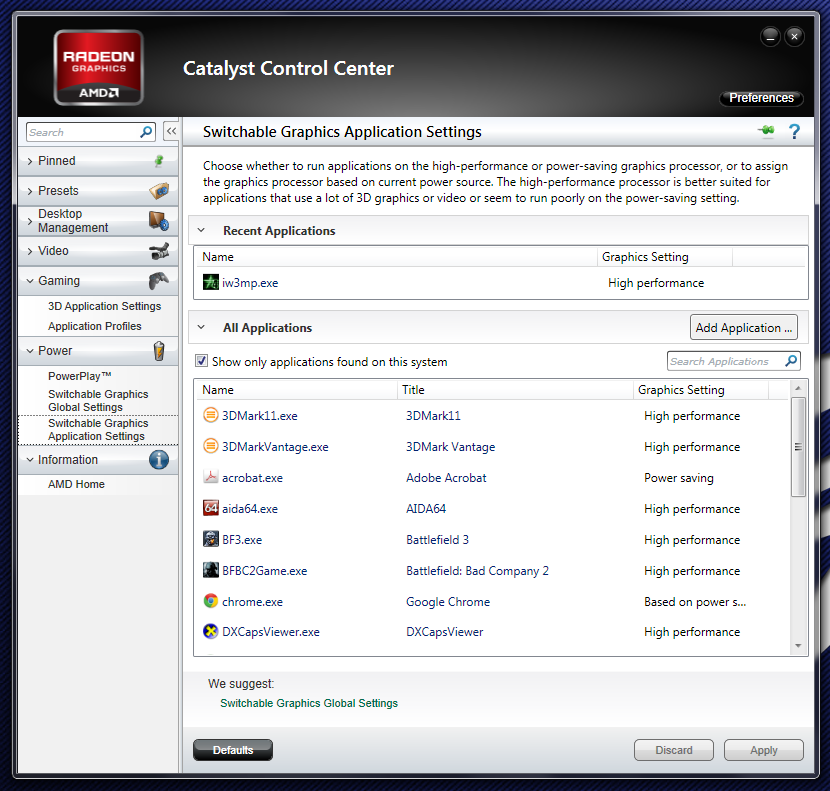Change chrome.exe Based on power setting
Viewport: 830px width, 791px height.
click(x=694, y=601)
